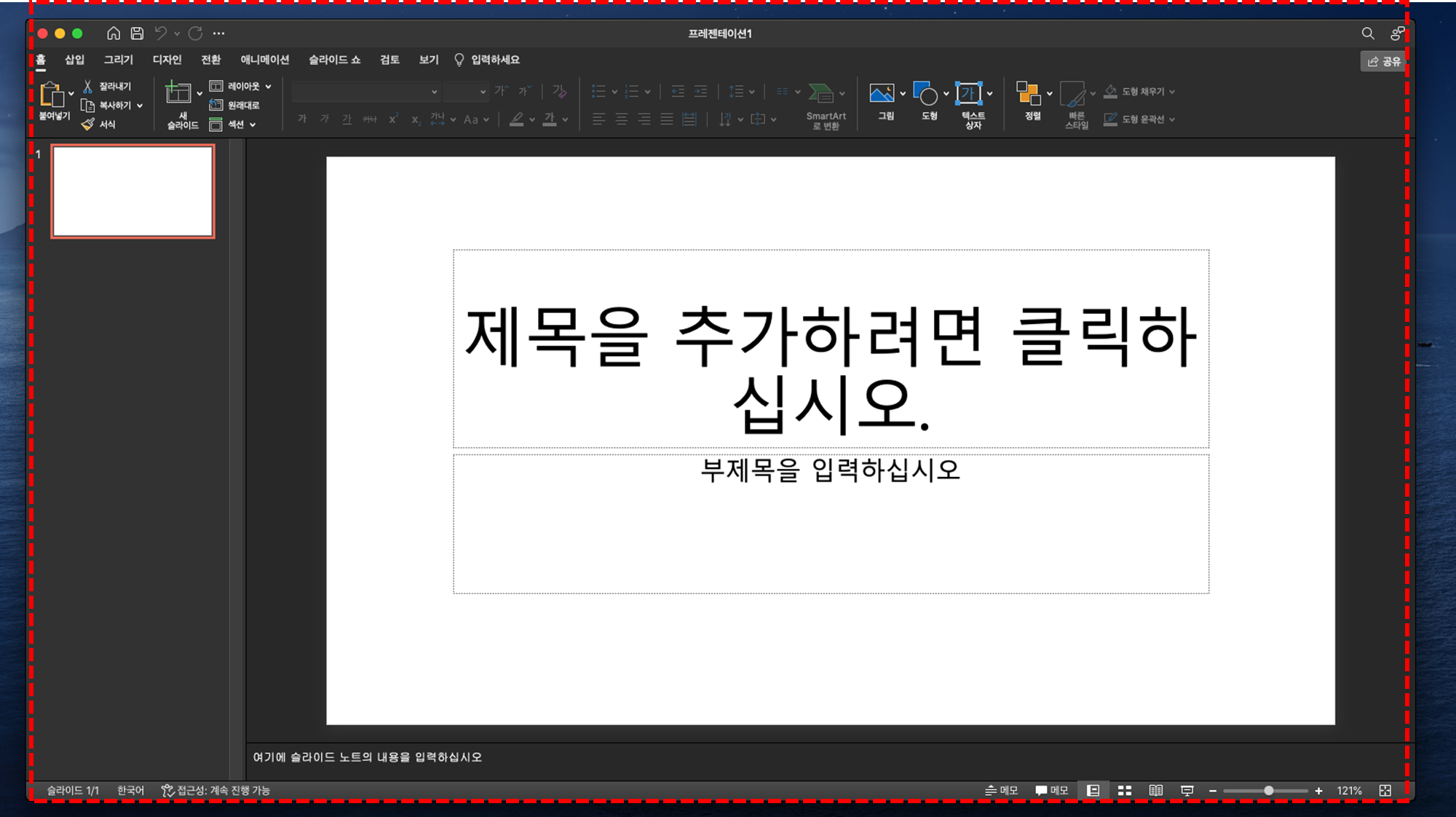Open Shape Outline (도형 윤곽선) dropdown
Viewport: 1456px width, 817px height.
[x=1139, y=119]
